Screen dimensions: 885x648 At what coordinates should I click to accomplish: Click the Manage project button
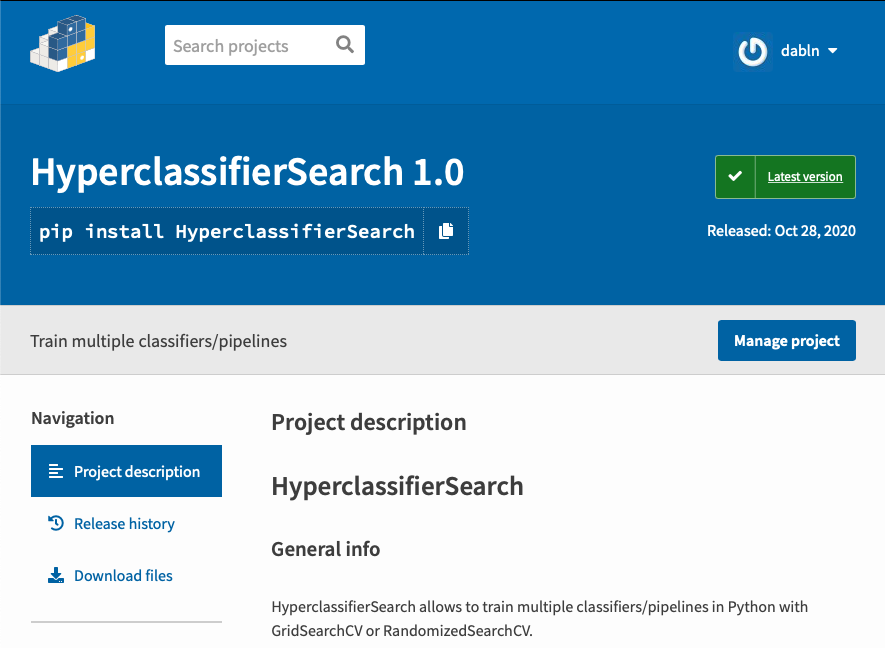(x=787, y=340)
